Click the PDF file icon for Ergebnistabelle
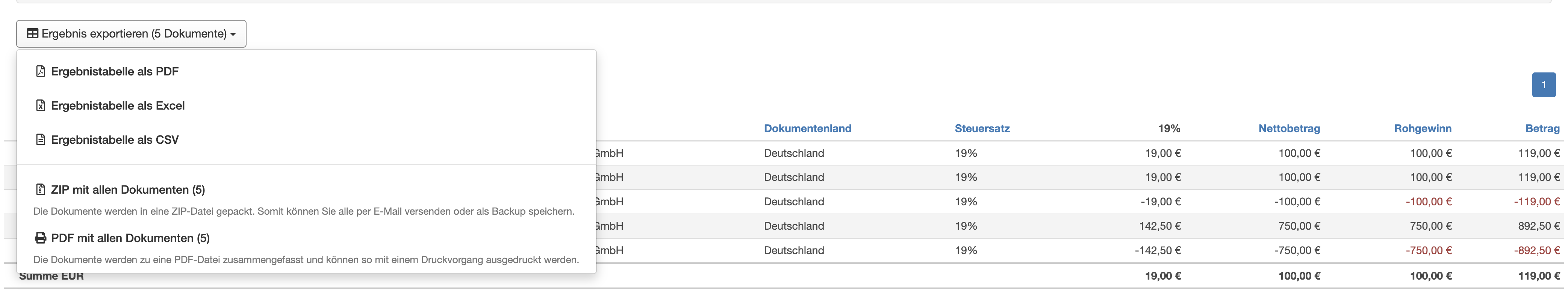This screenshot has width=1568, height=307. tap(40, 71)
